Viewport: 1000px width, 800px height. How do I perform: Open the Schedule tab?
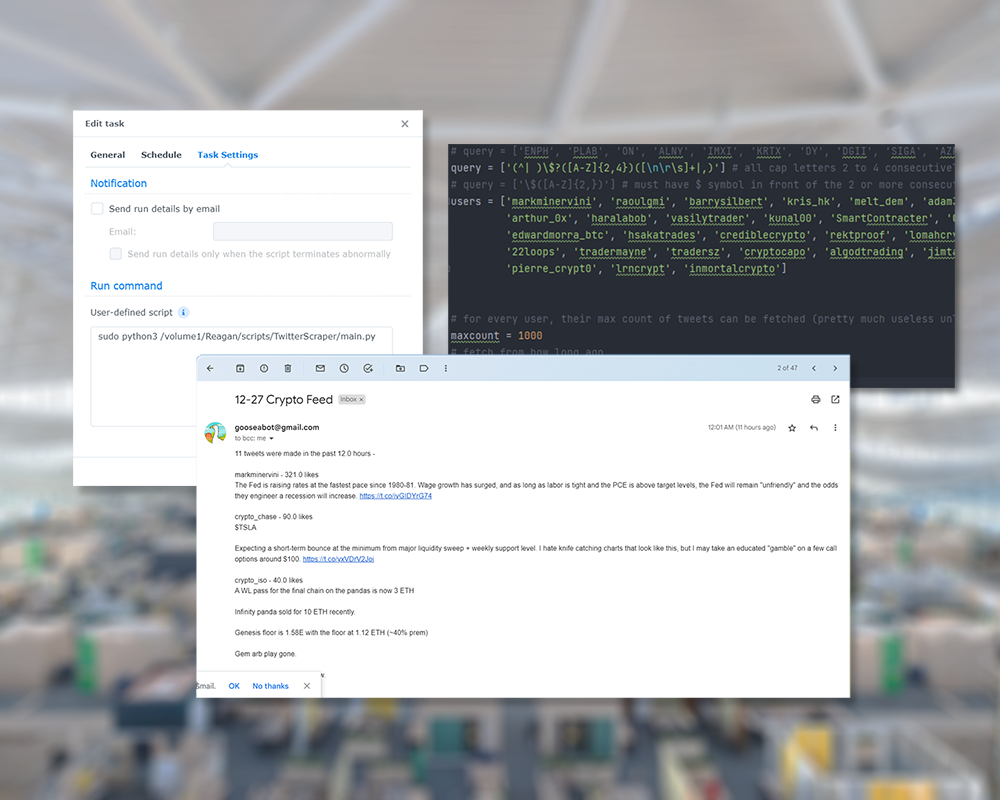161,155
